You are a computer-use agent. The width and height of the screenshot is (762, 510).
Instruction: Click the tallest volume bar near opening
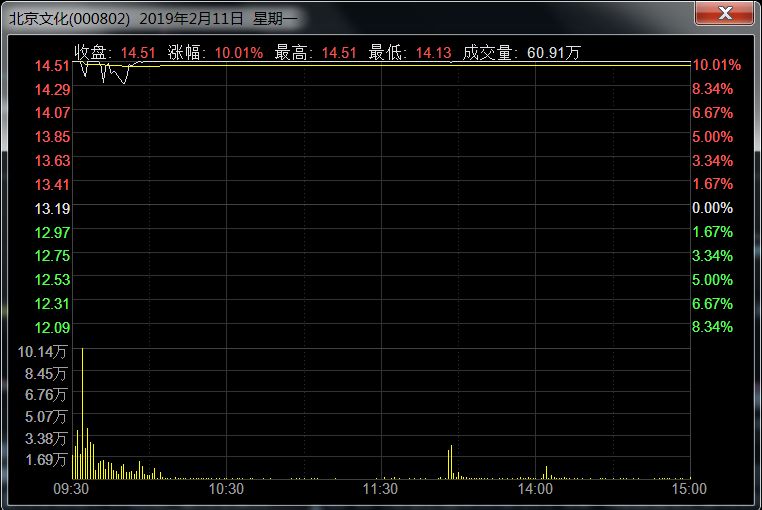point(82,410)
